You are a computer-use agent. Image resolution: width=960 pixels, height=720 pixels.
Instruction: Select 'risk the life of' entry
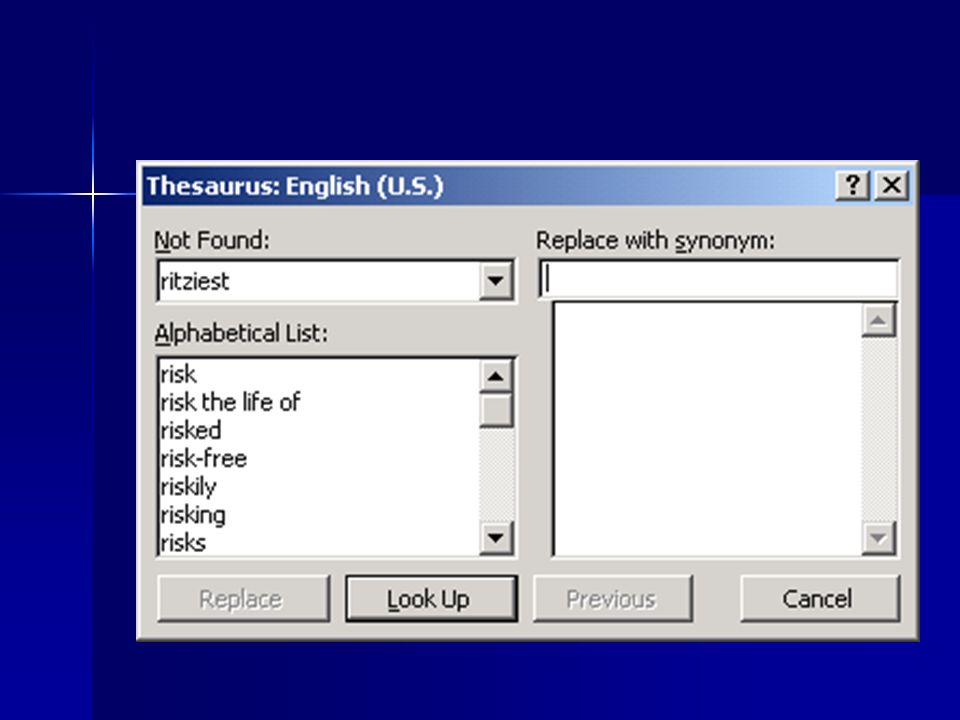coord(319,402)
